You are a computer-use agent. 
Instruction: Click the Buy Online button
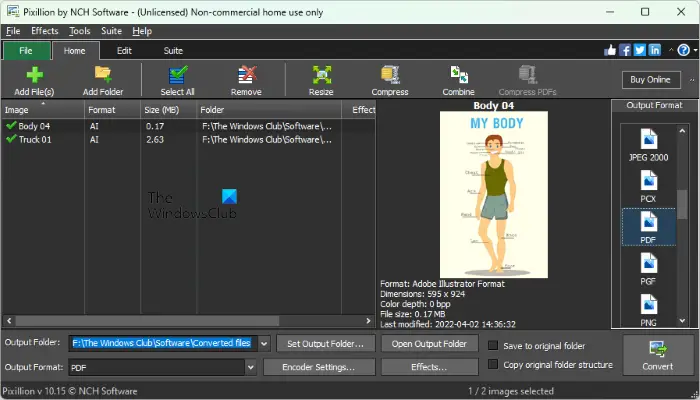click(651, 79)
